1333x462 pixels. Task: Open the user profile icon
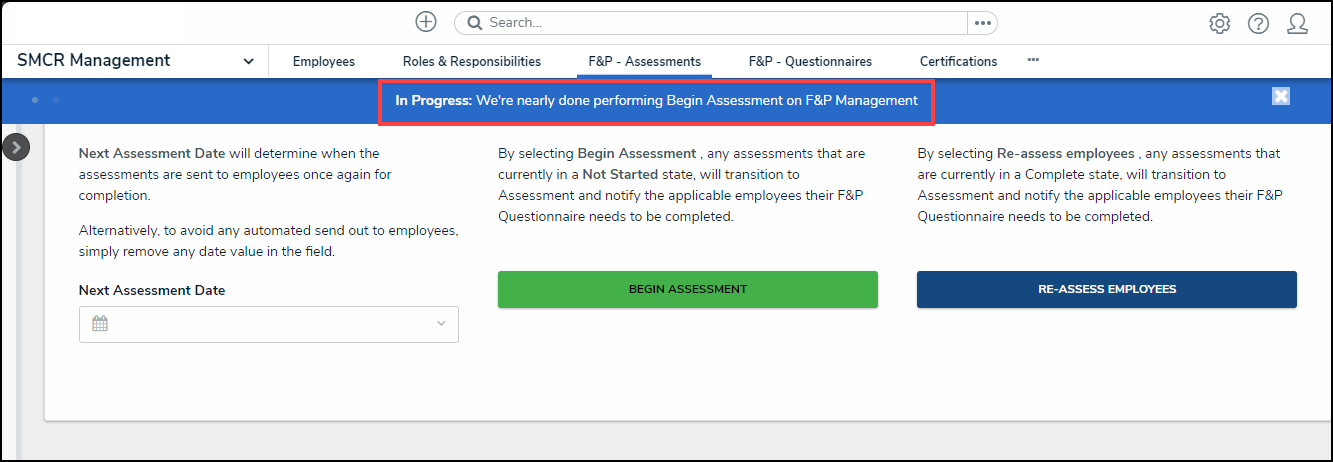[x=1297, y=23]
